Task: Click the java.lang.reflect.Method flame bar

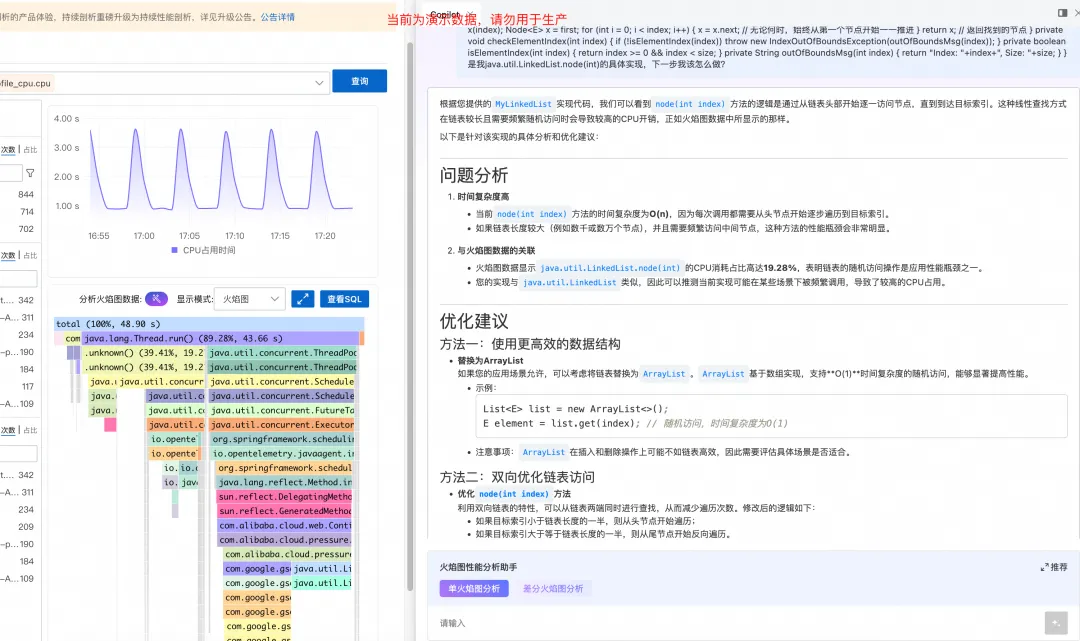Action: point(284,483)
